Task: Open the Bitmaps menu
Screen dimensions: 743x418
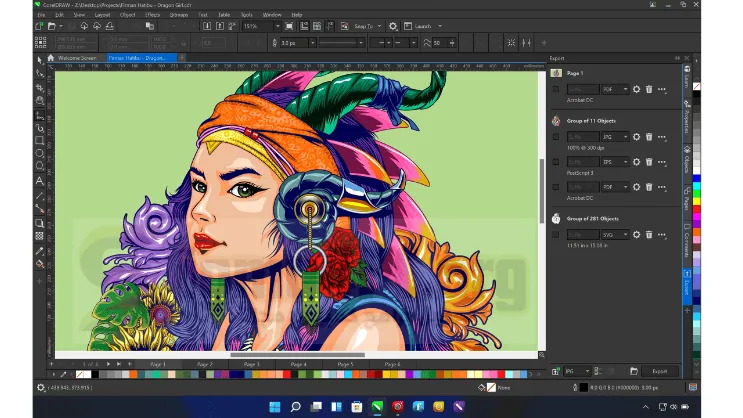Action: click(x=178, y=15)
